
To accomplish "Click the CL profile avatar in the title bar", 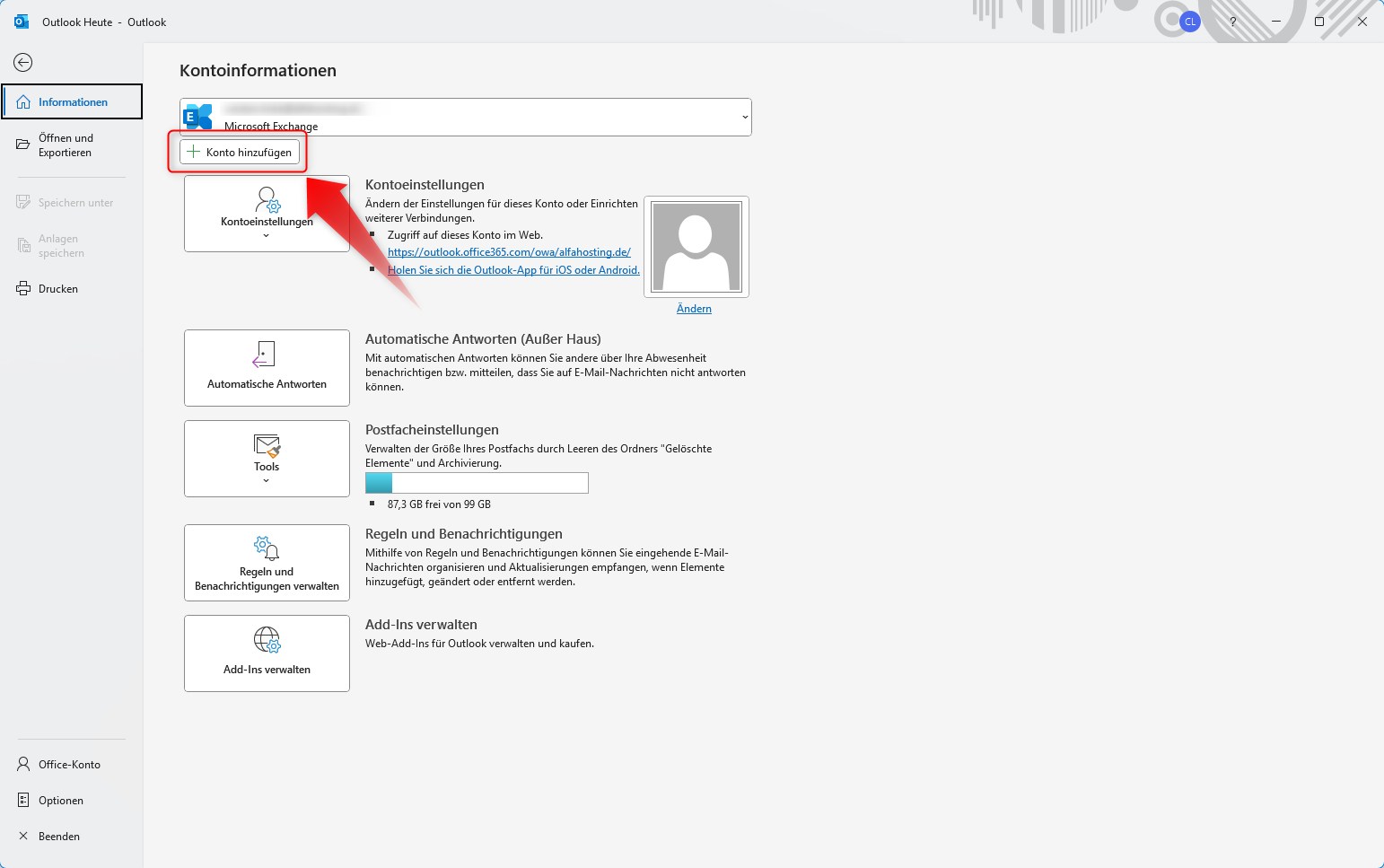I will pyautogui.click(x=1190, y=22).
